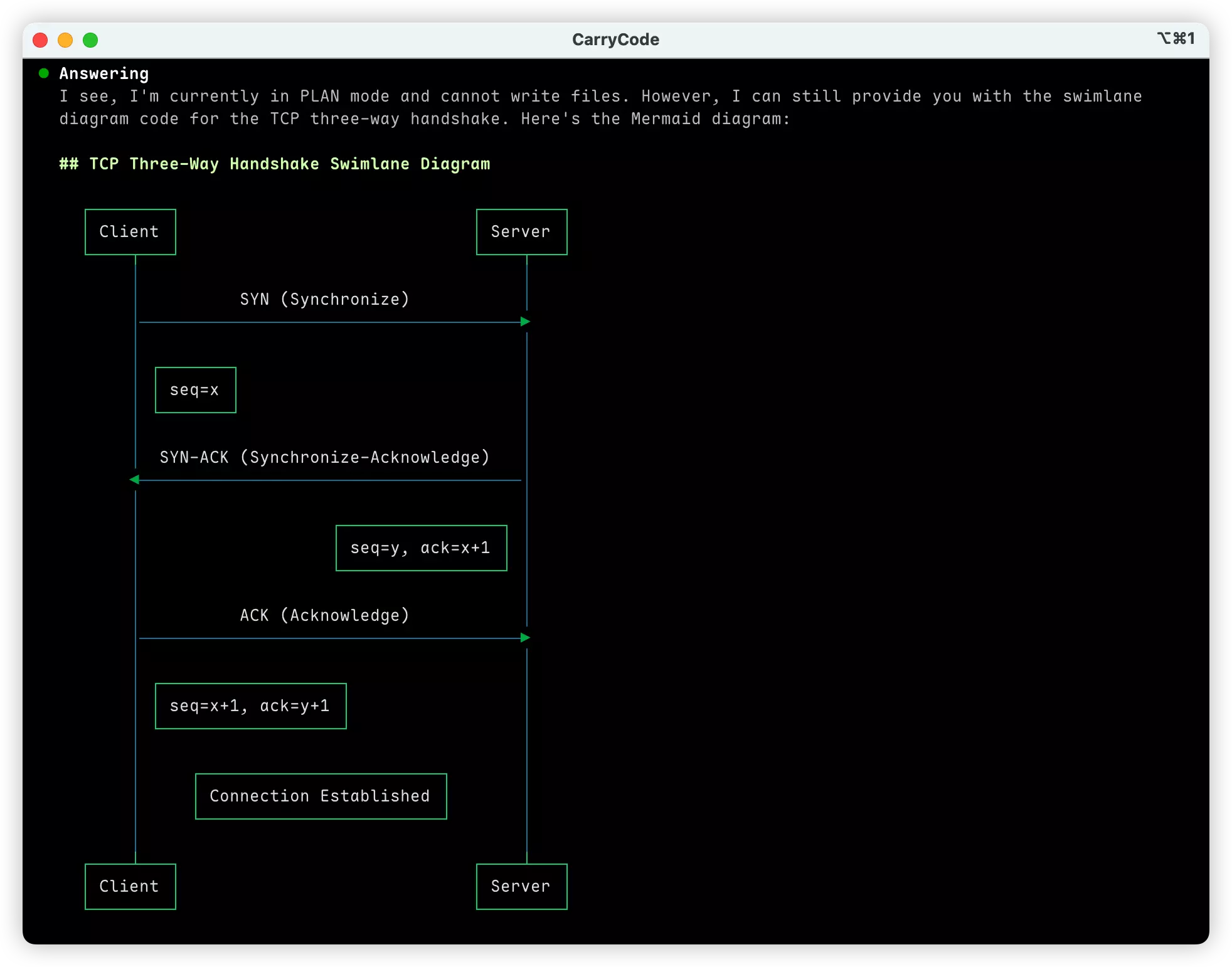Click the green Answering status dot
The width and height of the screenshot is (1232, 967).
pyautogui.click(x=44, y=73)
